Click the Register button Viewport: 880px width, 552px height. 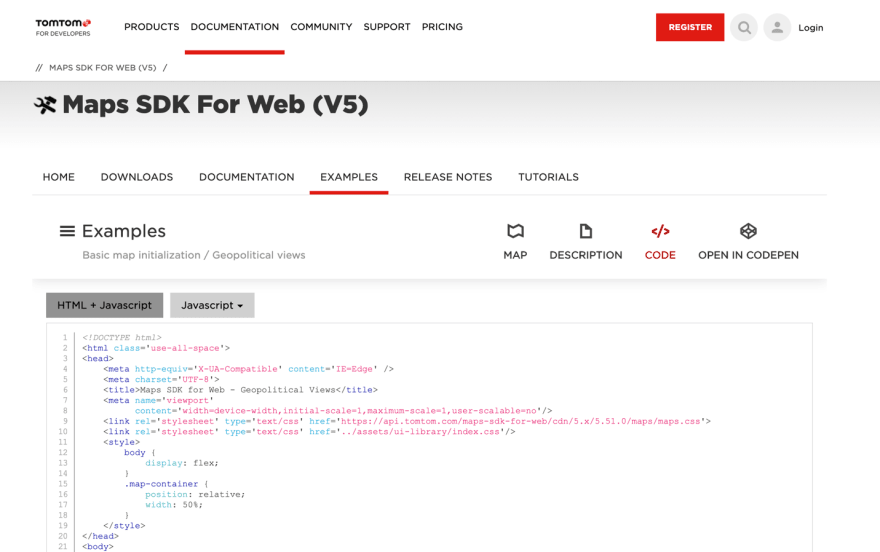coord(690,27)
